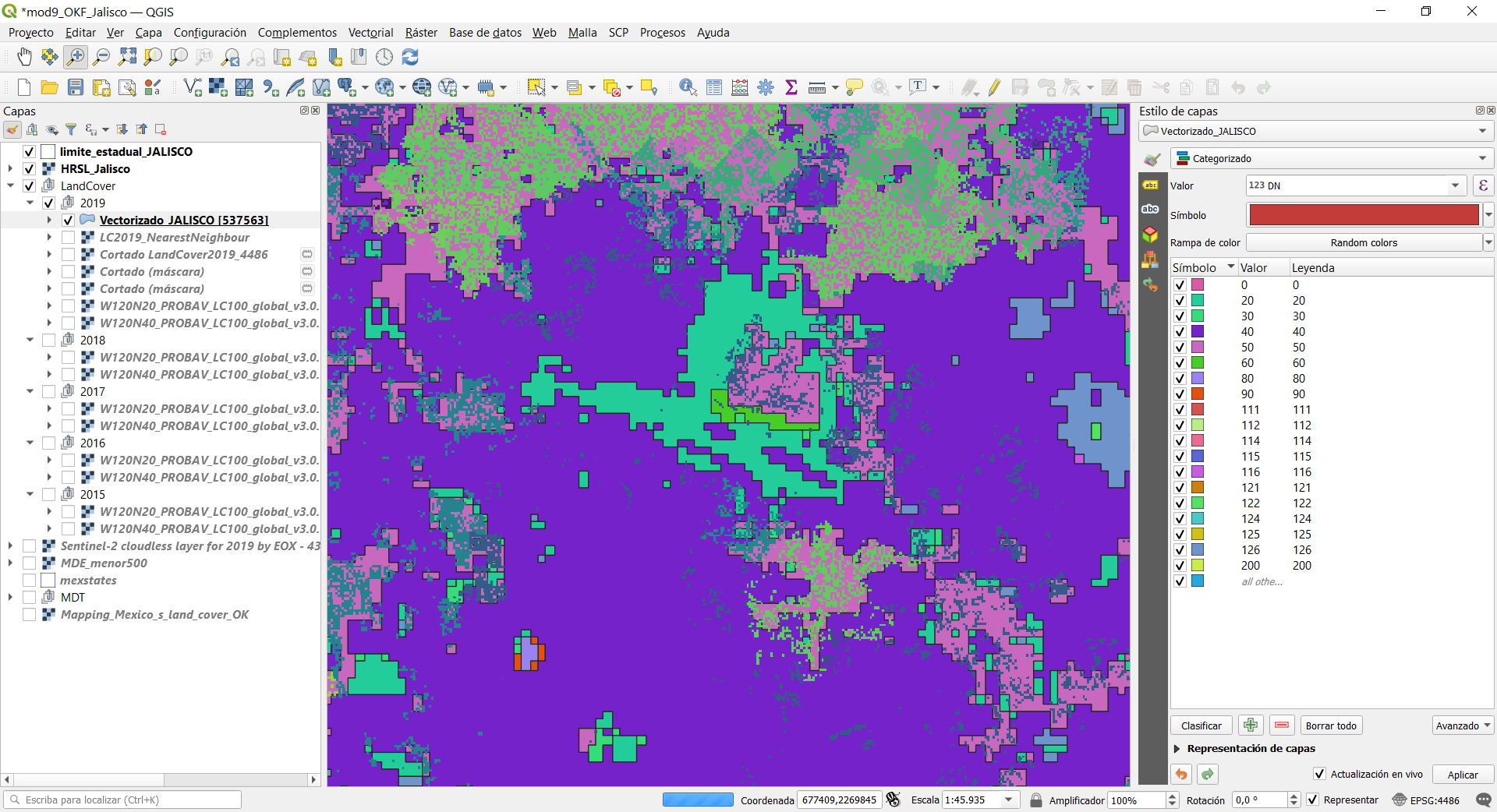
Task: Open the layer styling brush in Capas
Action: coord(12,129)
